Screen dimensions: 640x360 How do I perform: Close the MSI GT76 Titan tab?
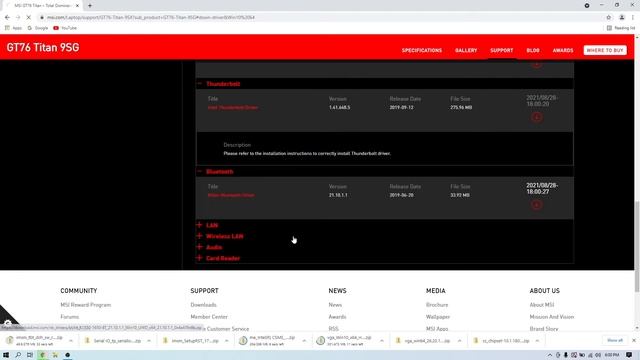(77, 6)
